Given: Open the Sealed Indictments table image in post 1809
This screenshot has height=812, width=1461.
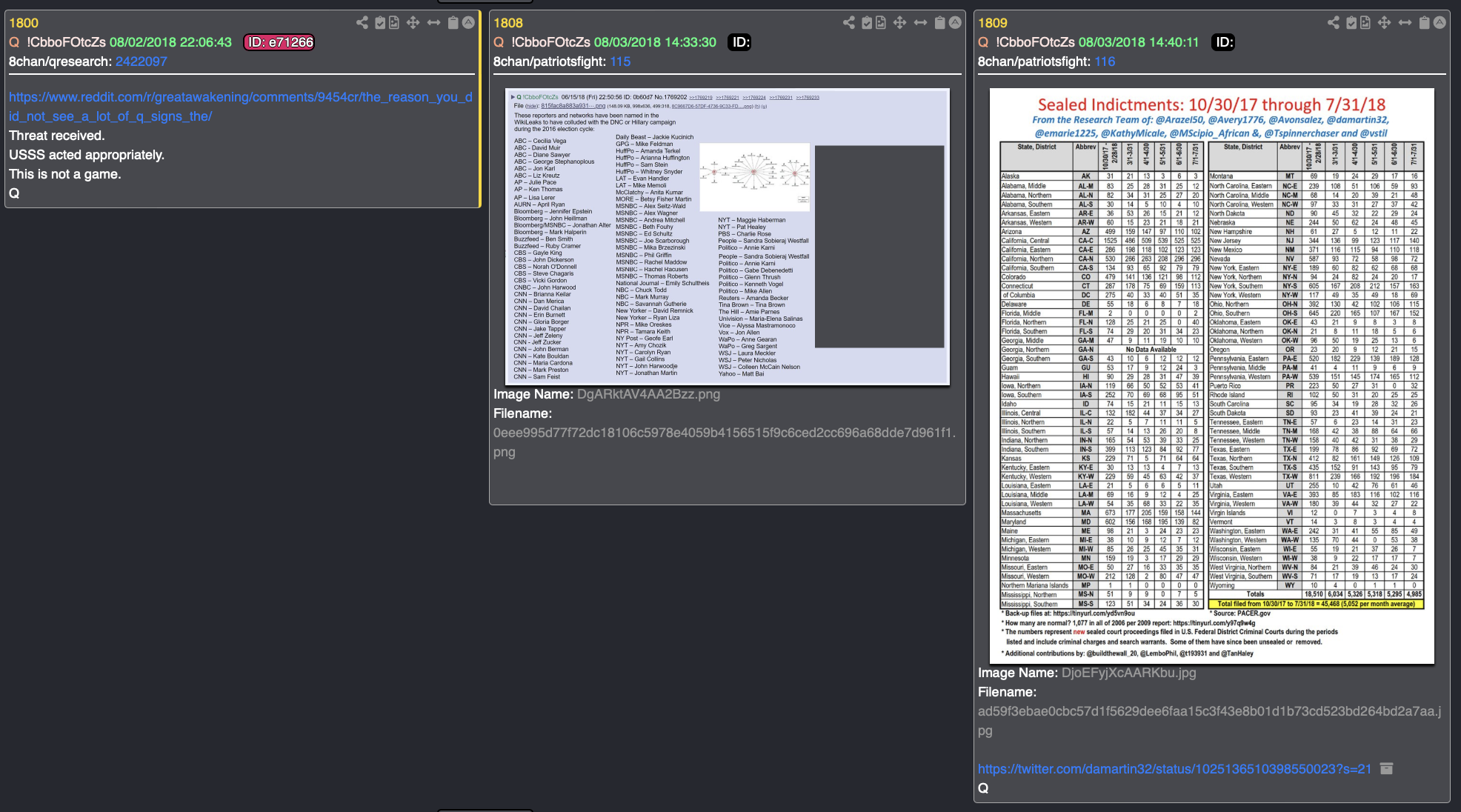Looking at the screenshot, I should [x=1212, y=376].
